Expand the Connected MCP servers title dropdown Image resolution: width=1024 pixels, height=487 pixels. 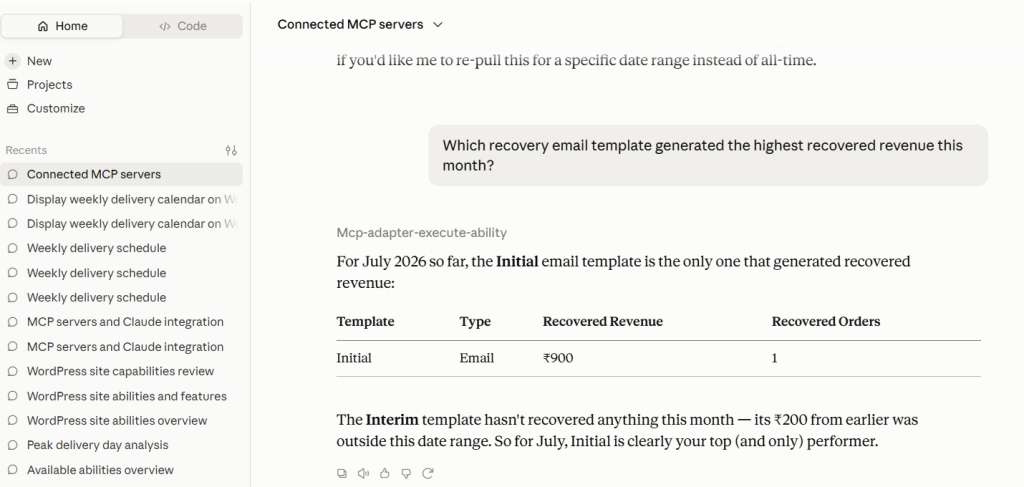(360, 24)
